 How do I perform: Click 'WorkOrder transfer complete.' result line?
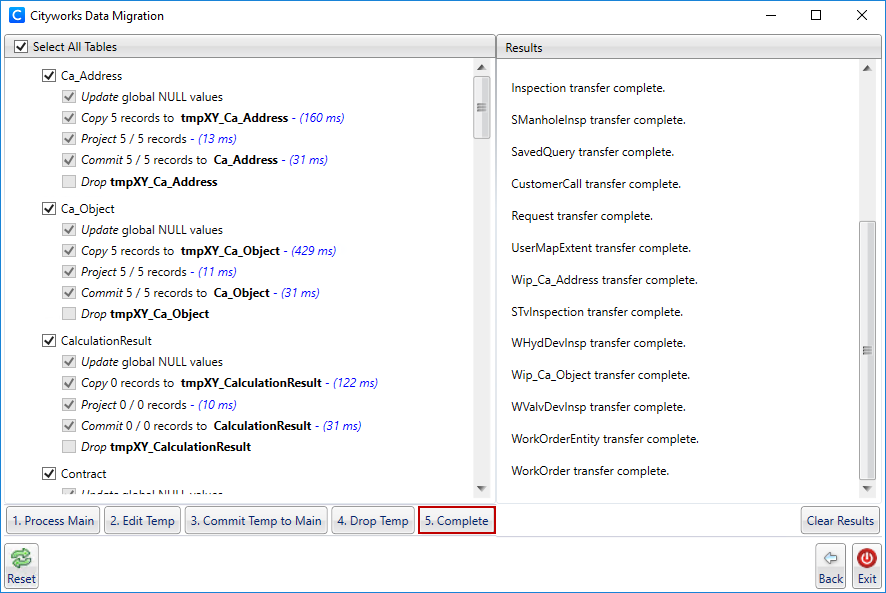[x=590, y=471]
